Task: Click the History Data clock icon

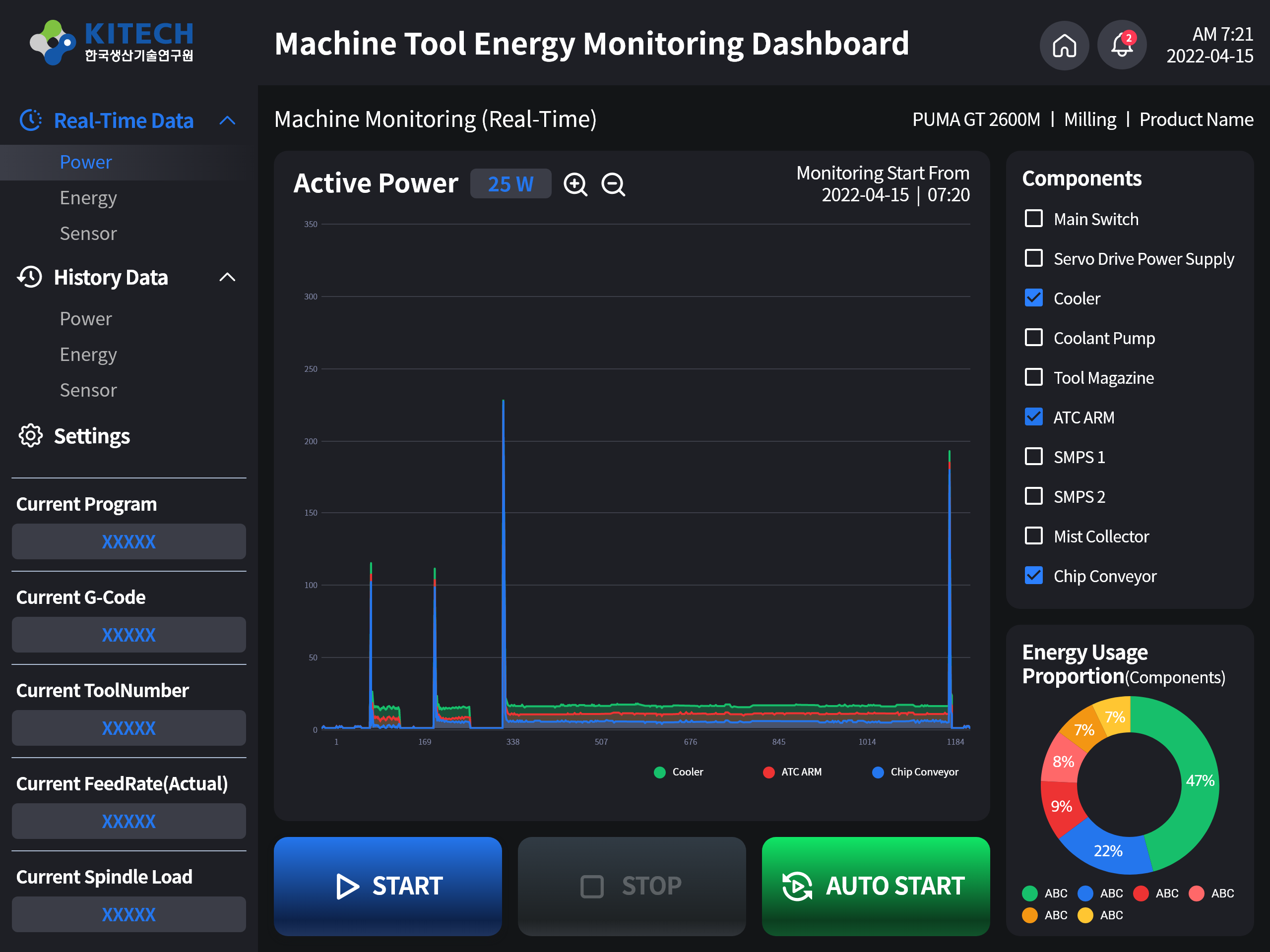Action: coord(30,277)
